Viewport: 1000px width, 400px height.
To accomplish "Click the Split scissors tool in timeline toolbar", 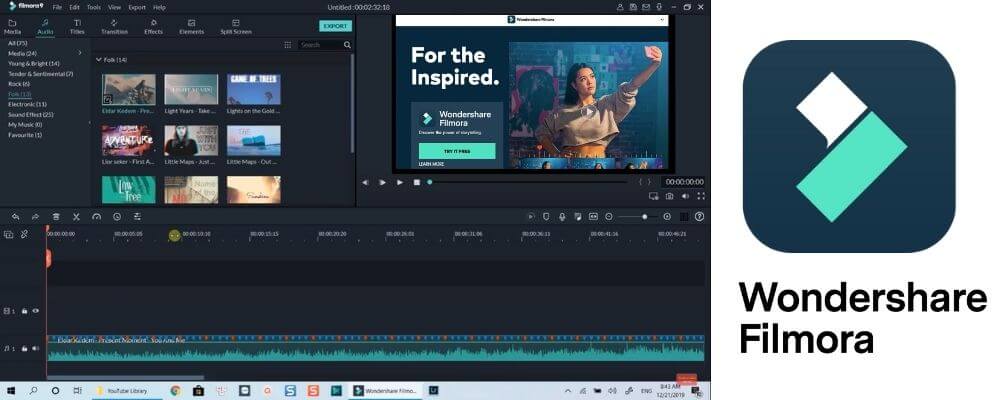I will pyautogui.click(x=76, y=216).
